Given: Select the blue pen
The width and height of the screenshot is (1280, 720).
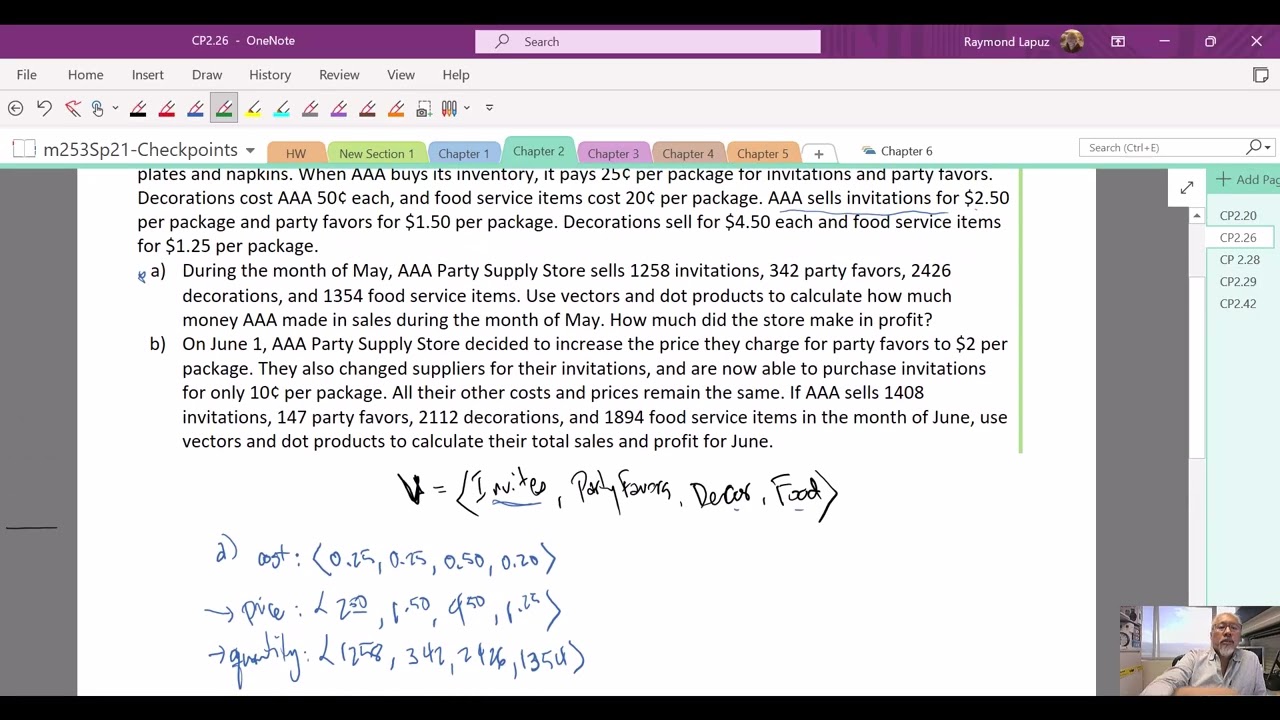Looking at the screenshot, I should coord(195,108).
